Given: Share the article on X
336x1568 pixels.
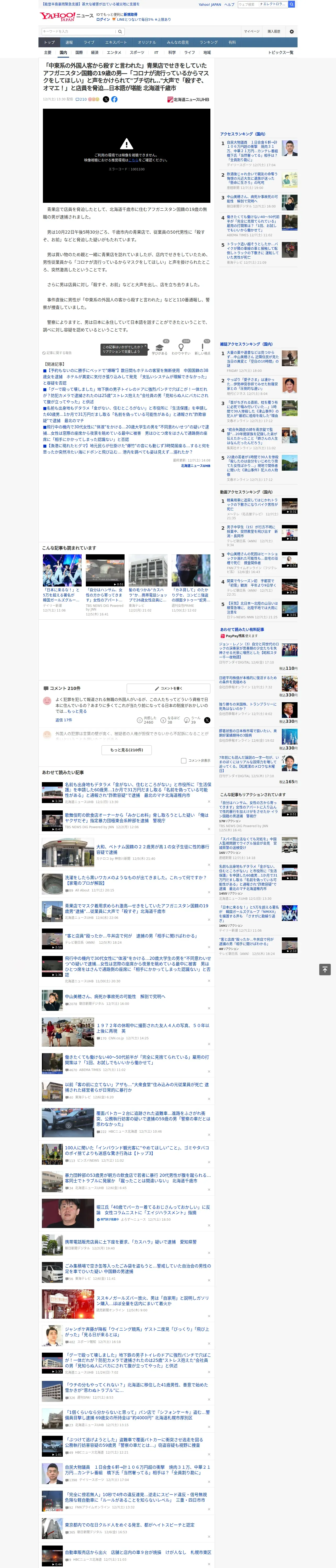Looking at the screenshot, I should tap(106, 99).
